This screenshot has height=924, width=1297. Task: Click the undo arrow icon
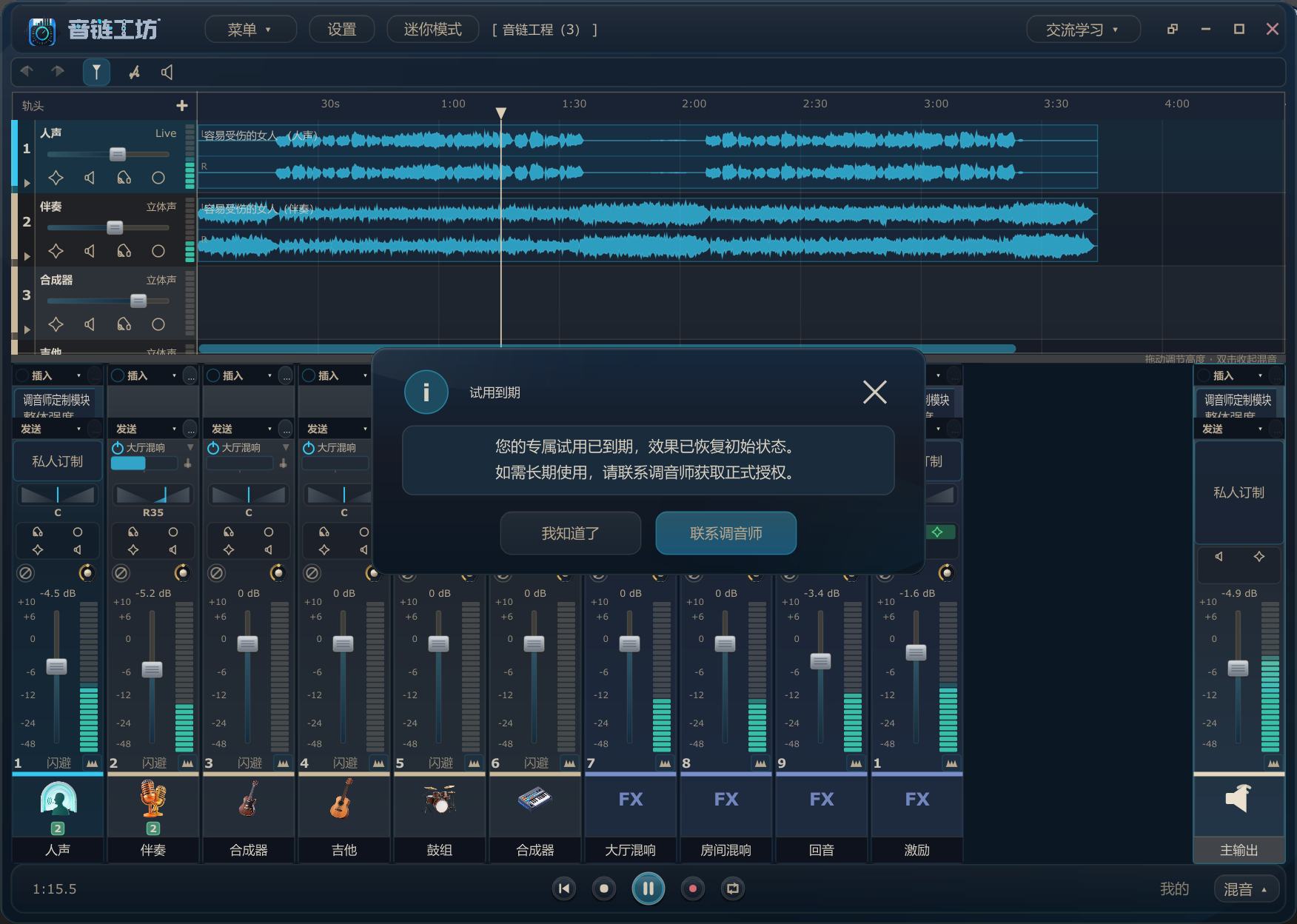pos(27,71)
